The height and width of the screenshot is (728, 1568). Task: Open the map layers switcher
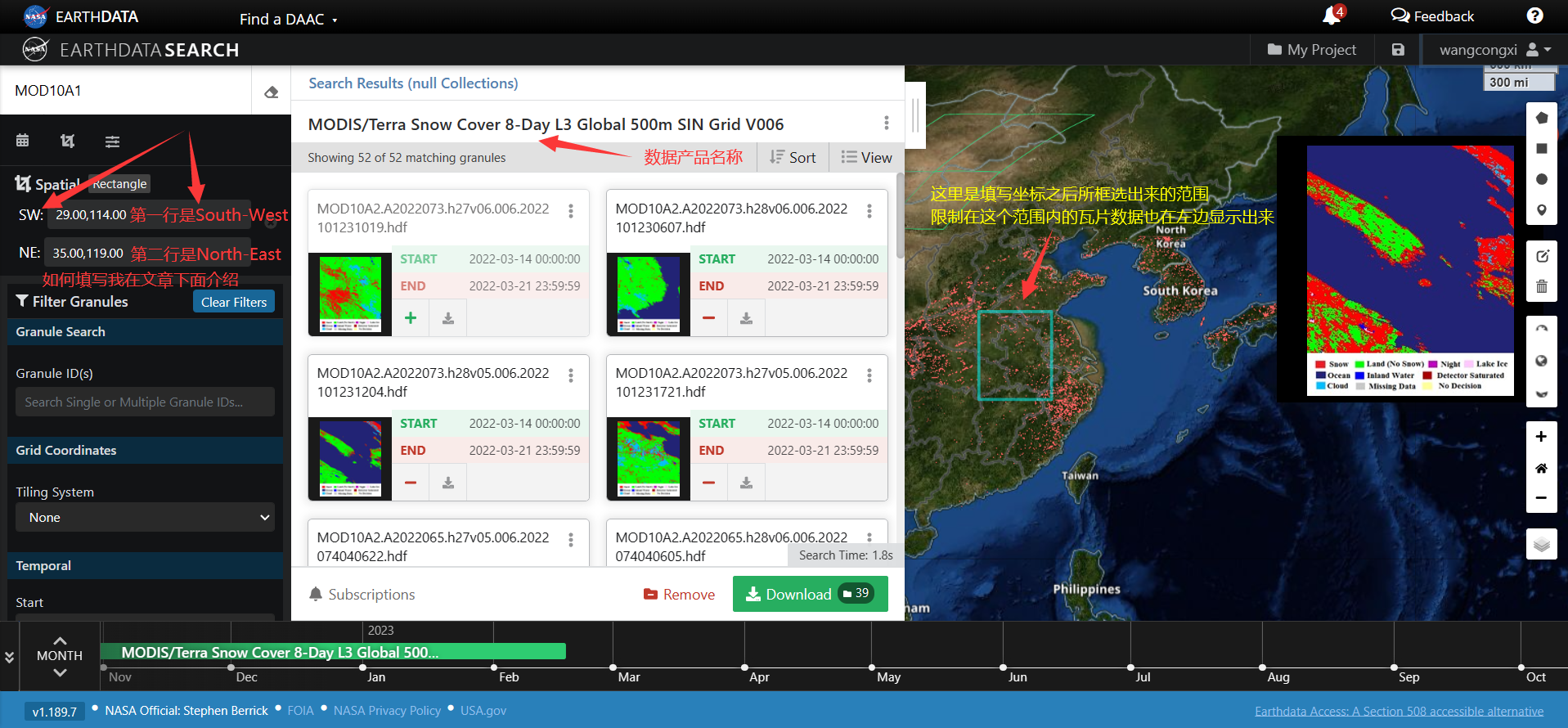[x=1541, y=544]
